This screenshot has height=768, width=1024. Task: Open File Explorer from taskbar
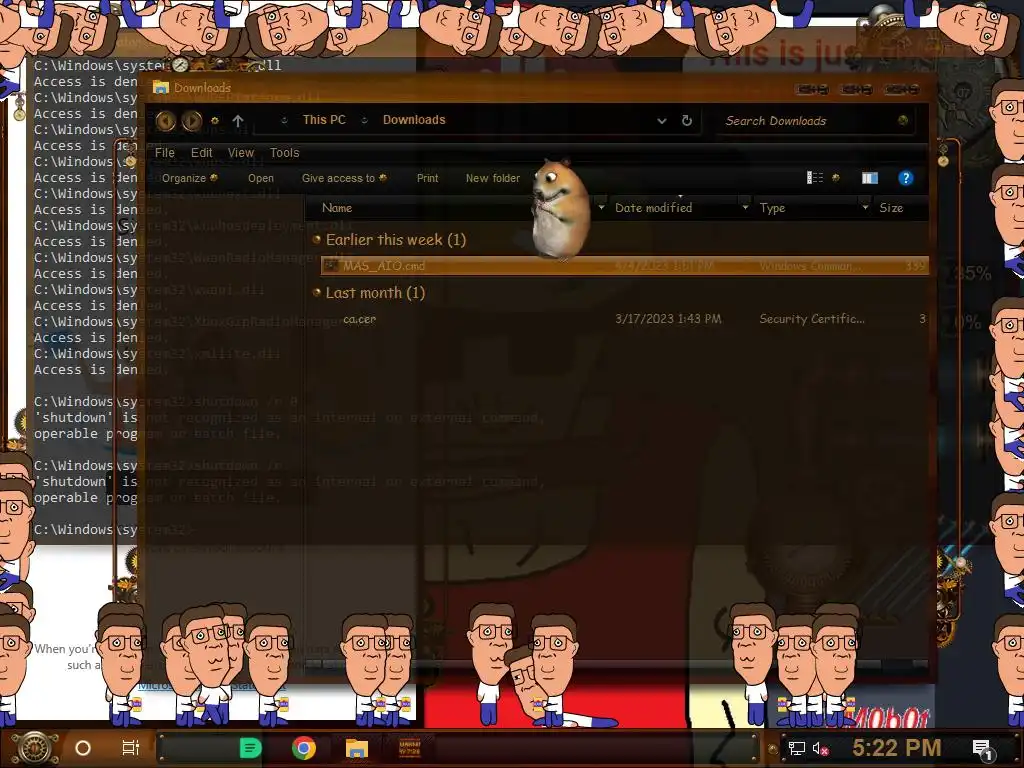click(x=357, y=748)
